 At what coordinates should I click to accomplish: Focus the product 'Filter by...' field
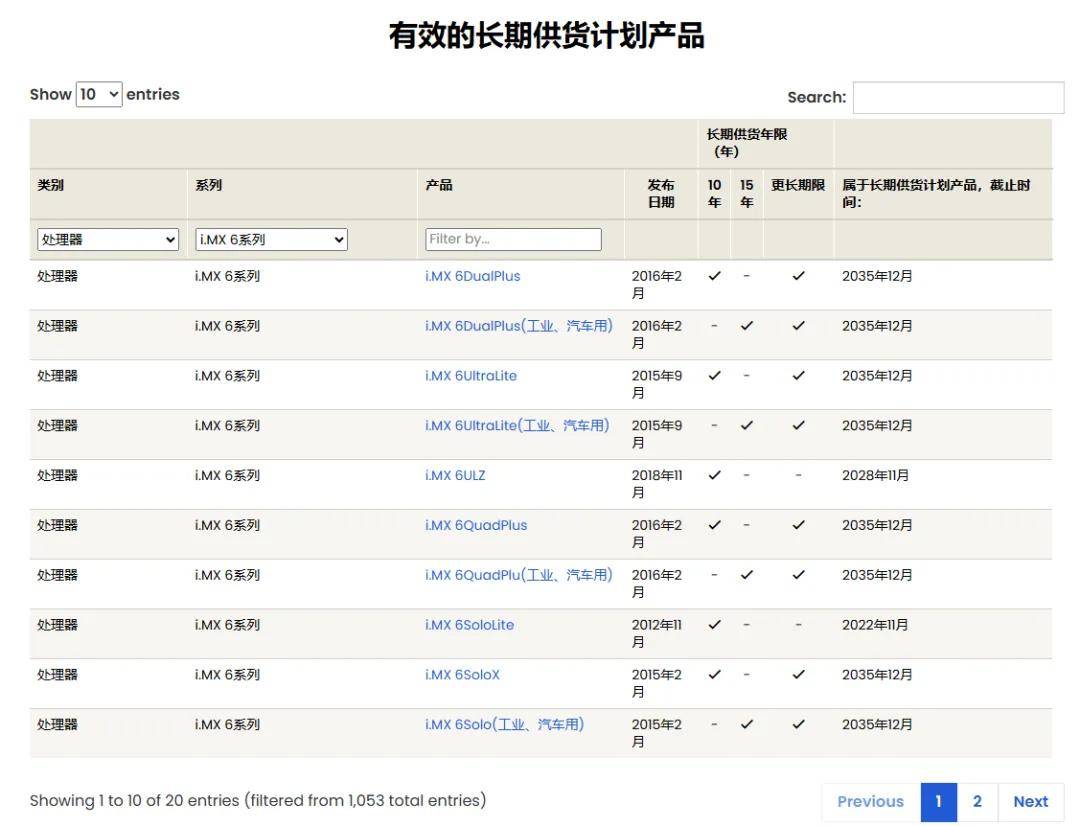[x=513, y=239]
